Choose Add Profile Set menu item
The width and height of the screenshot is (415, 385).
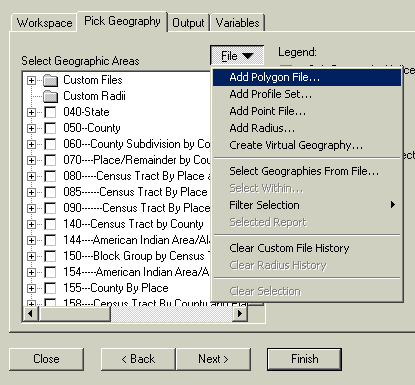coord(307,94)
